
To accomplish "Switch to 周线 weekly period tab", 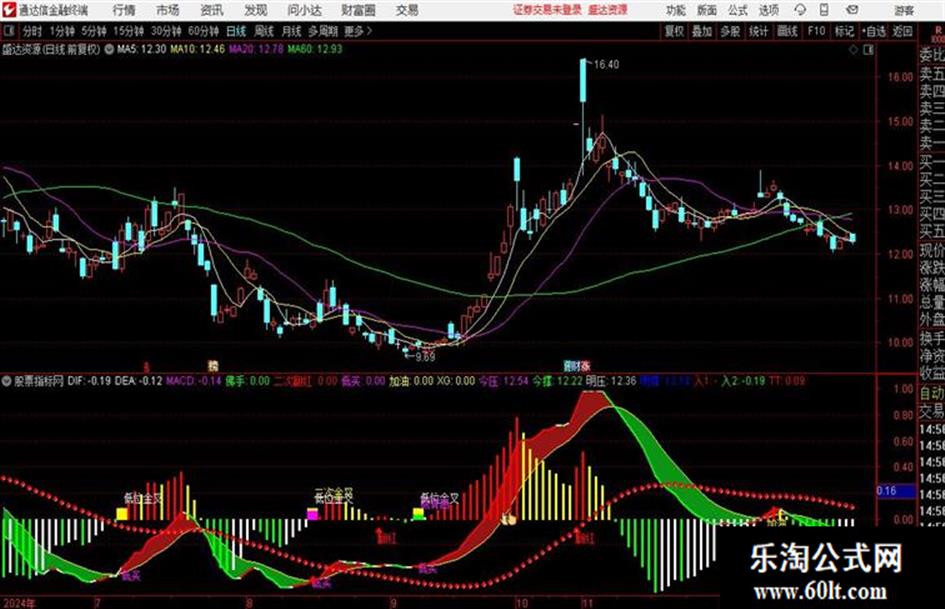I will (x=264, y=31).
